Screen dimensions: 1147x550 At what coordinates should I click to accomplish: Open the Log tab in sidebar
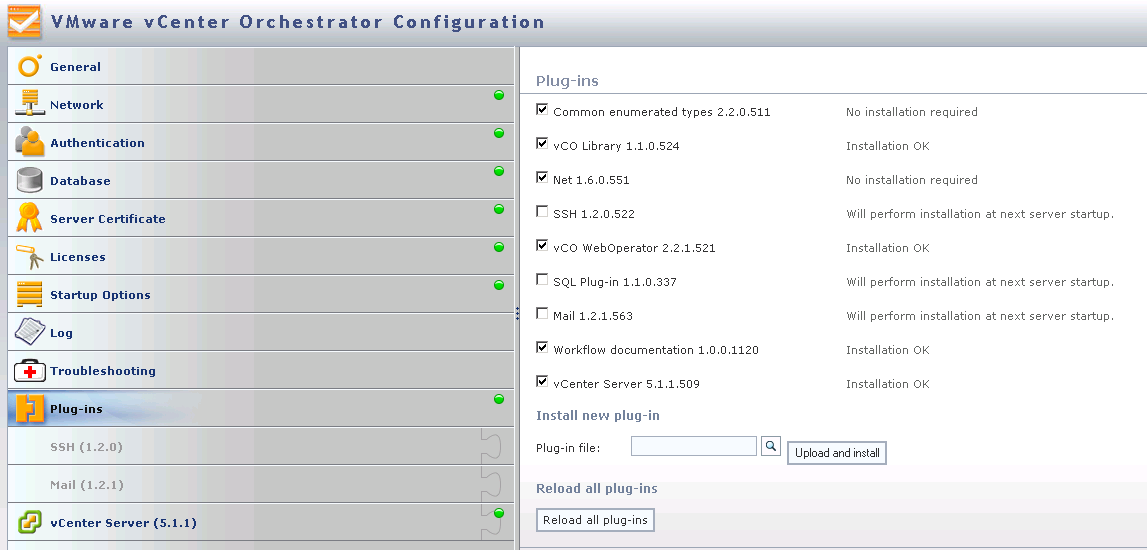pos(61,333)
